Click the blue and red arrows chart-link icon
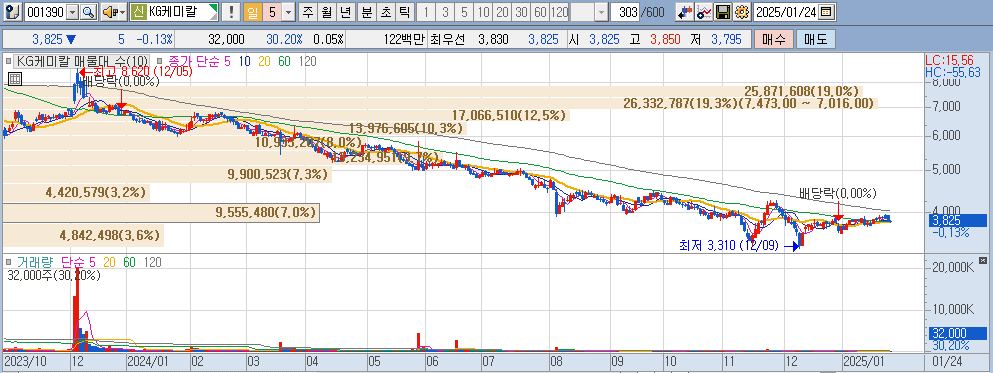 pos(684,12)
